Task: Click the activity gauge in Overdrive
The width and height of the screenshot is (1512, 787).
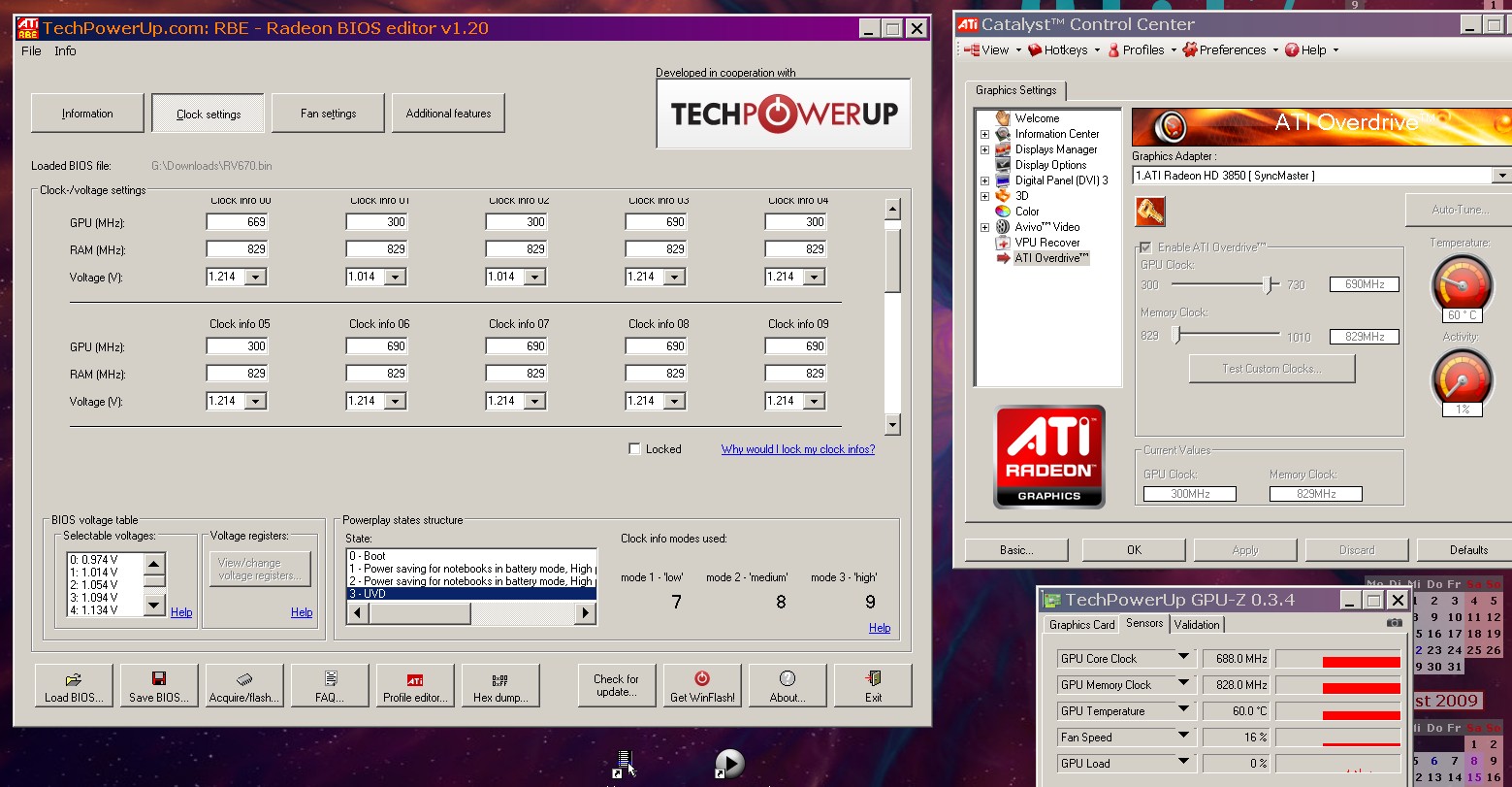Action: [x=1462, y=381]
